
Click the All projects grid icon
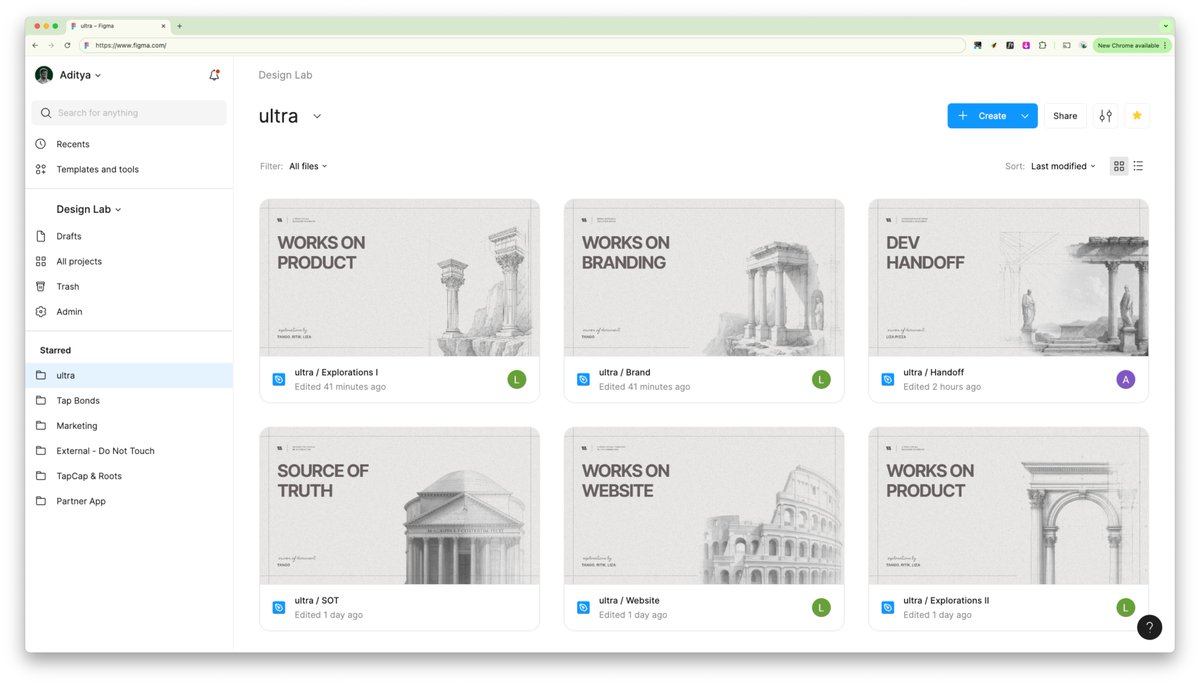coord(41,261)
